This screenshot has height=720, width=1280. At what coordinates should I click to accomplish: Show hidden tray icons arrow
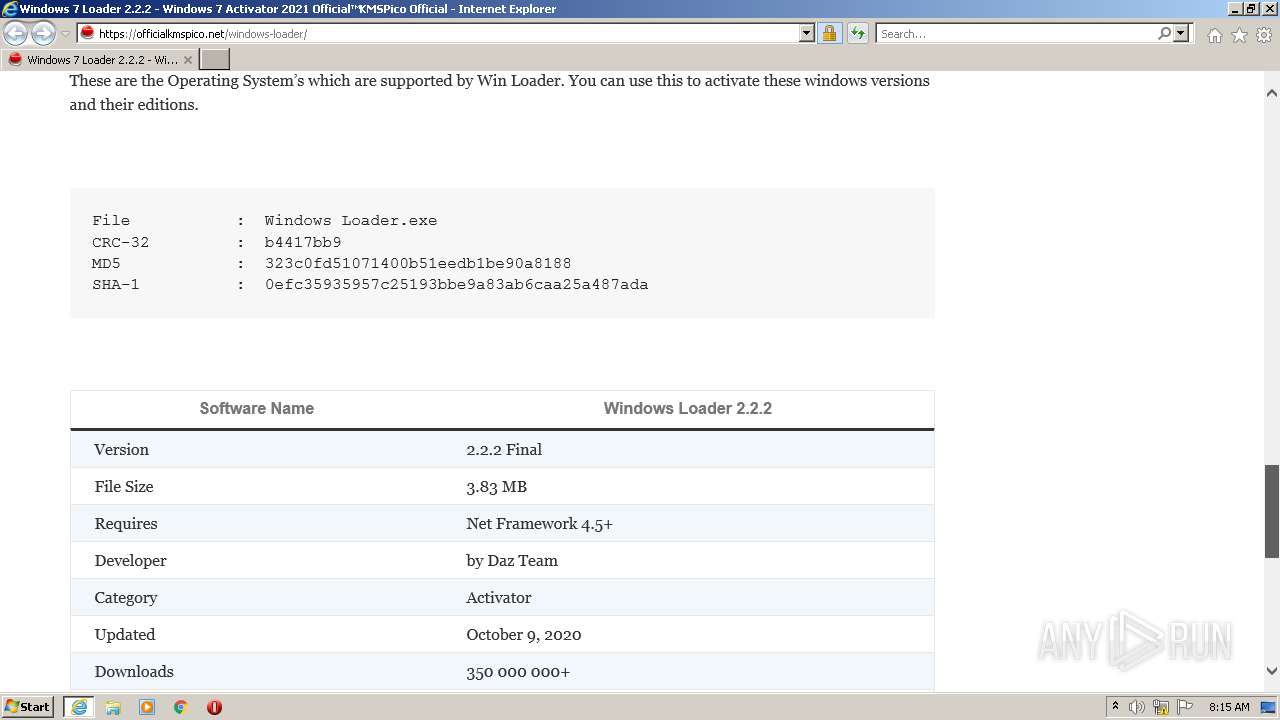tap(1115, 707)
